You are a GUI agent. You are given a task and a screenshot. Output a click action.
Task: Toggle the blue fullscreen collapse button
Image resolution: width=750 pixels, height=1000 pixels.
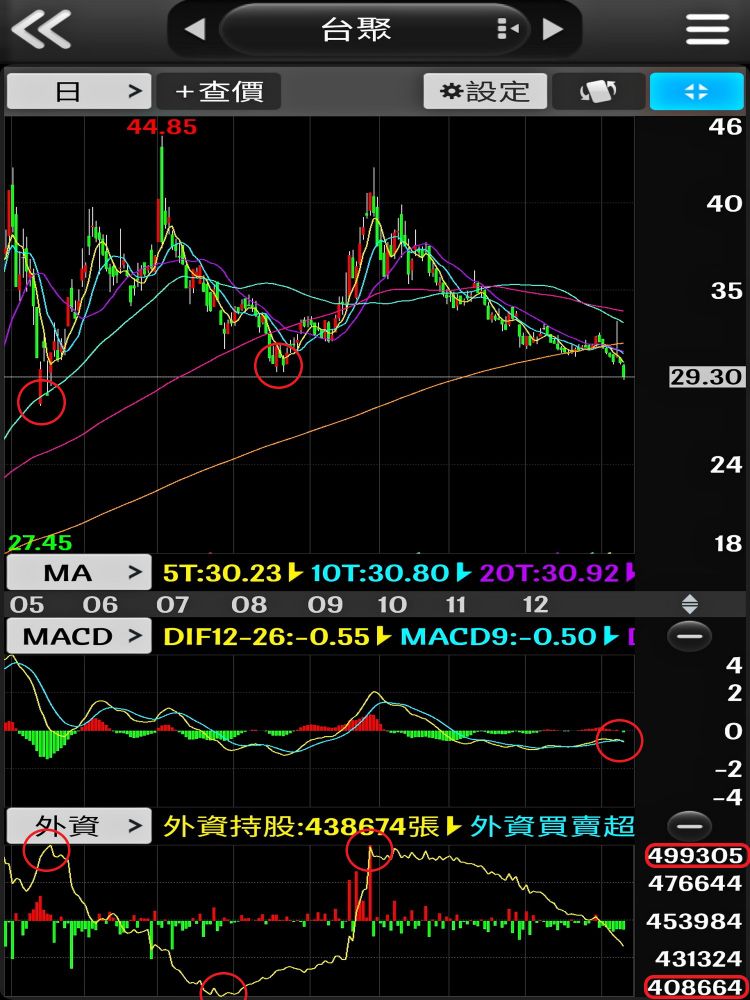[x=696, y=92]
